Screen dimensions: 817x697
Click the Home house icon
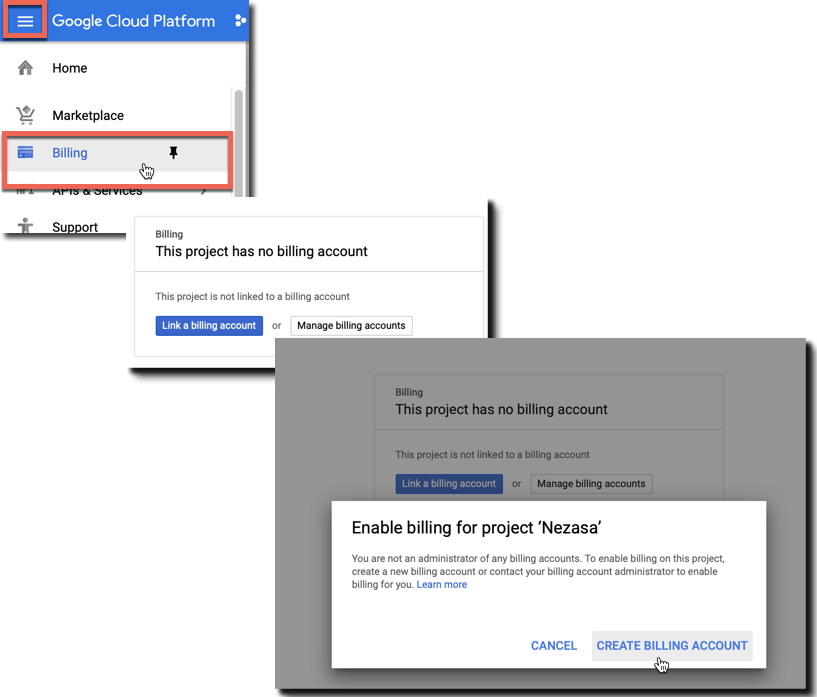(x=25, y=68)
